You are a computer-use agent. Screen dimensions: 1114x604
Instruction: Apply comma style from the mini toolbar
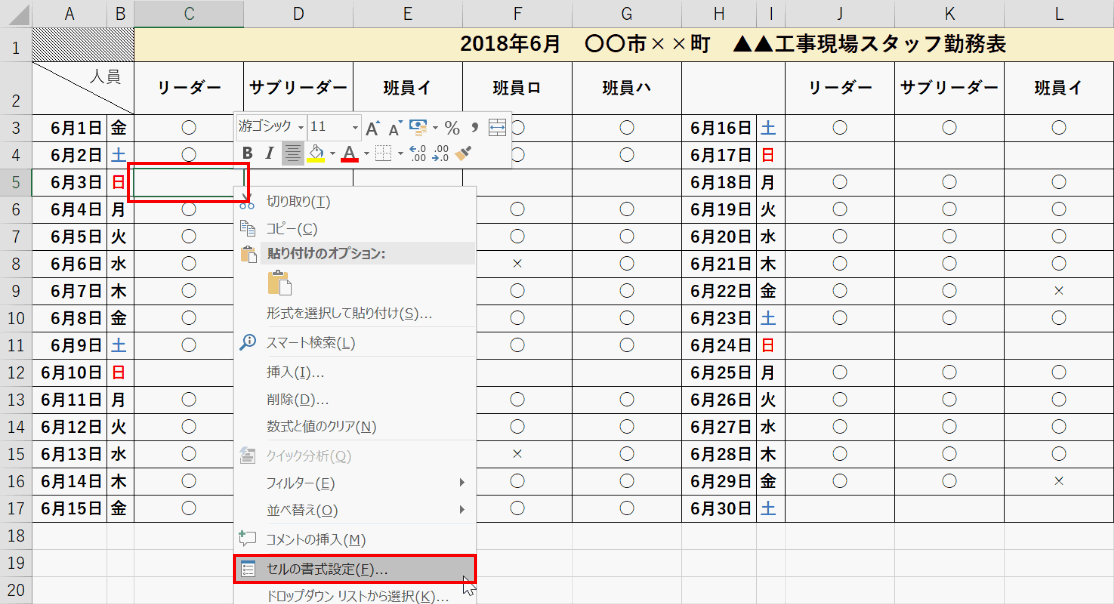click(x=474, y=127)
